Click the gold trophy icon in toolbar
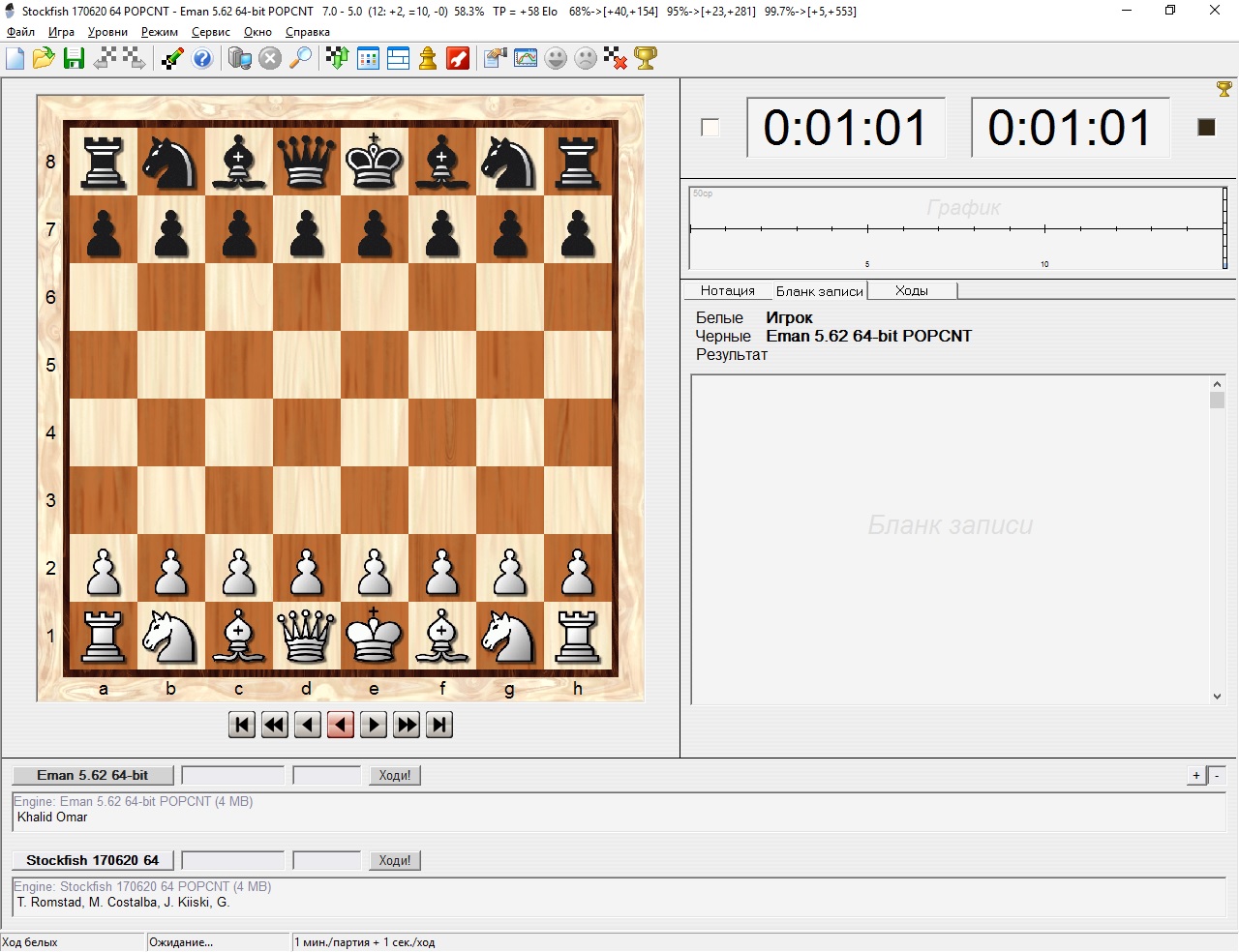 tap(646, 59)
